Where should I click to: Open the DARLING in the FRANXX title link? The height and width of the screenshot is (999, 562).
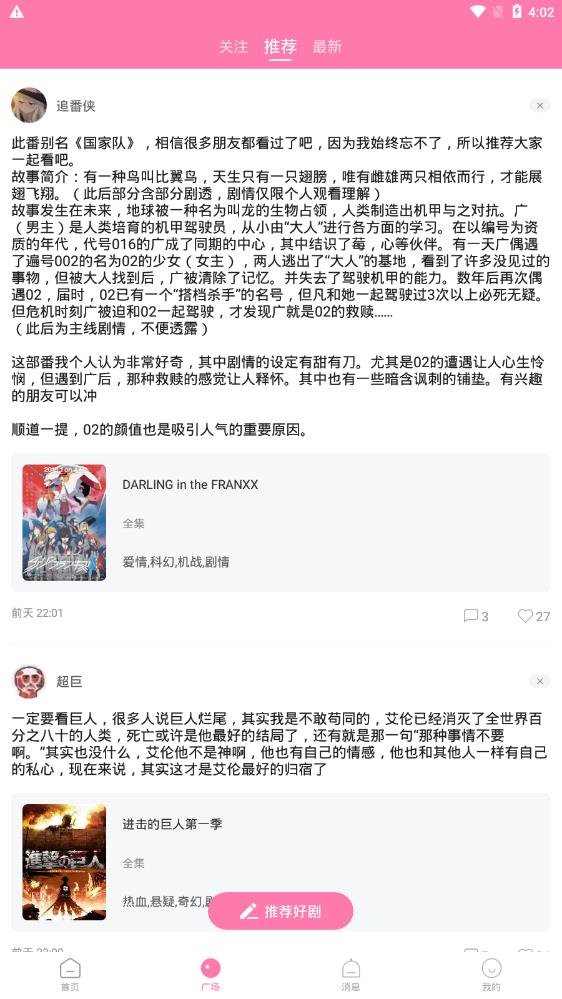[190, 485]
